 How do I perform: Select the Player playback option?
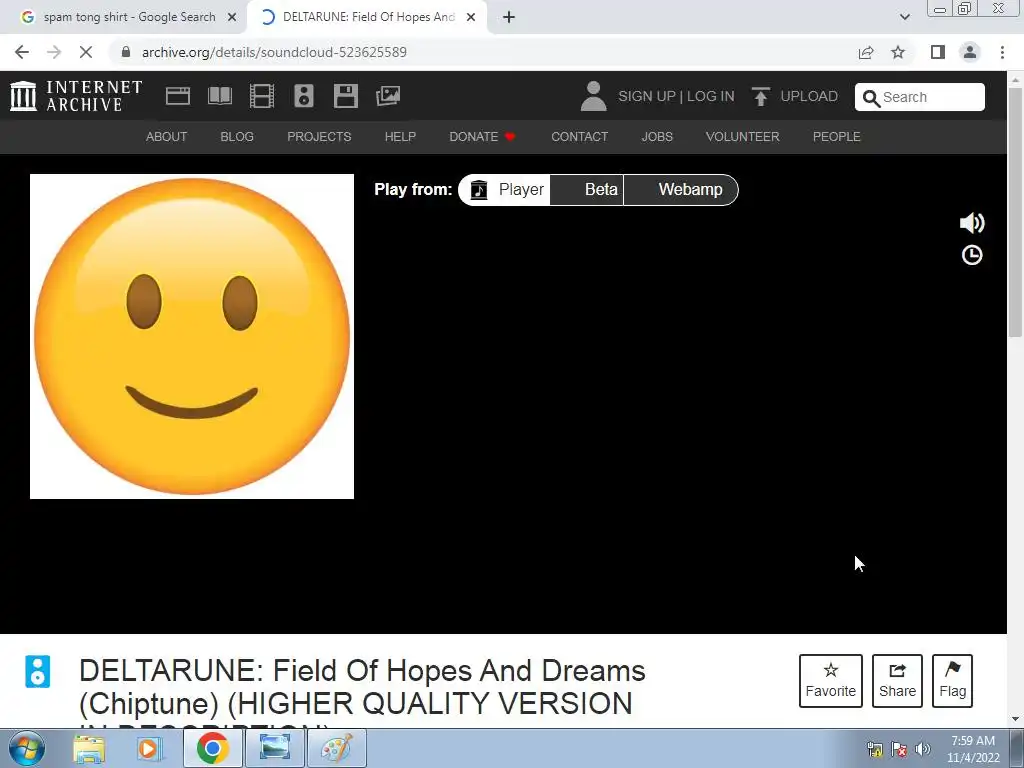point(505,189)
